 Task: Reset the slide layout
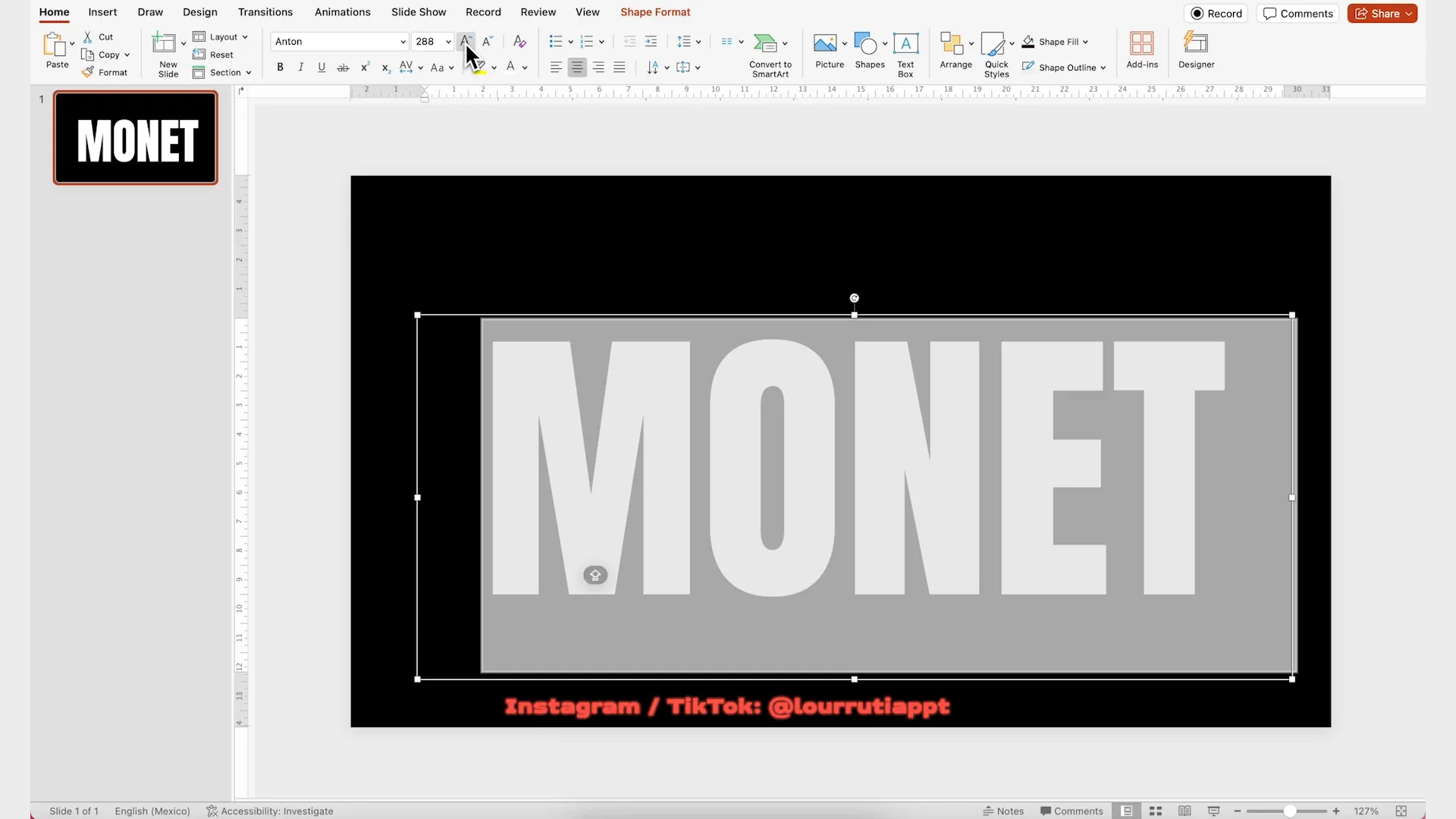click(213, 55)
